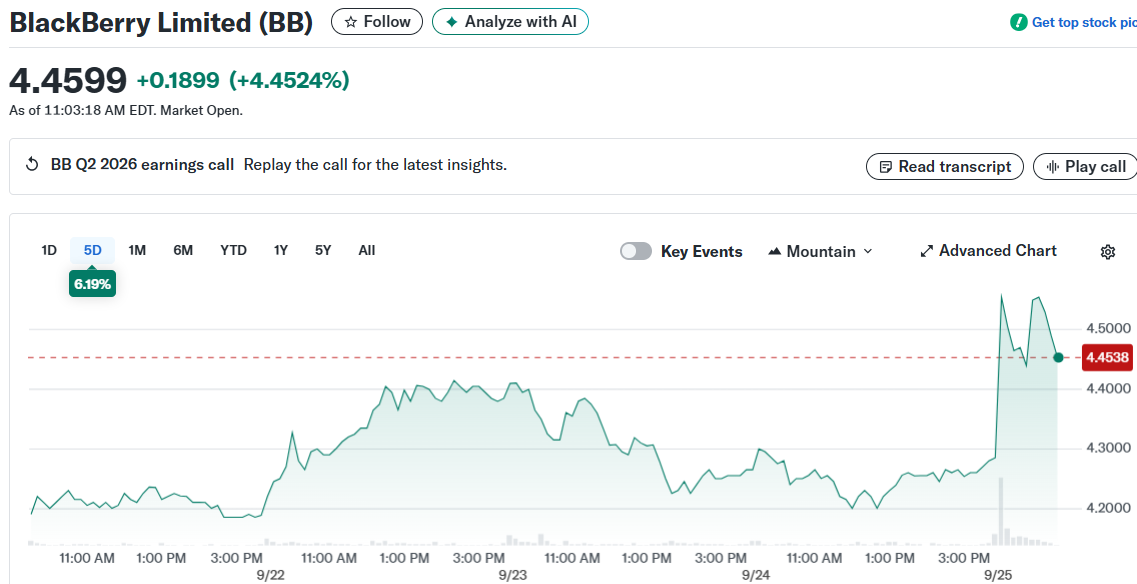Open the Read transcript button
The width and height of the screenshot is (1137, 584).
(945, 167)
